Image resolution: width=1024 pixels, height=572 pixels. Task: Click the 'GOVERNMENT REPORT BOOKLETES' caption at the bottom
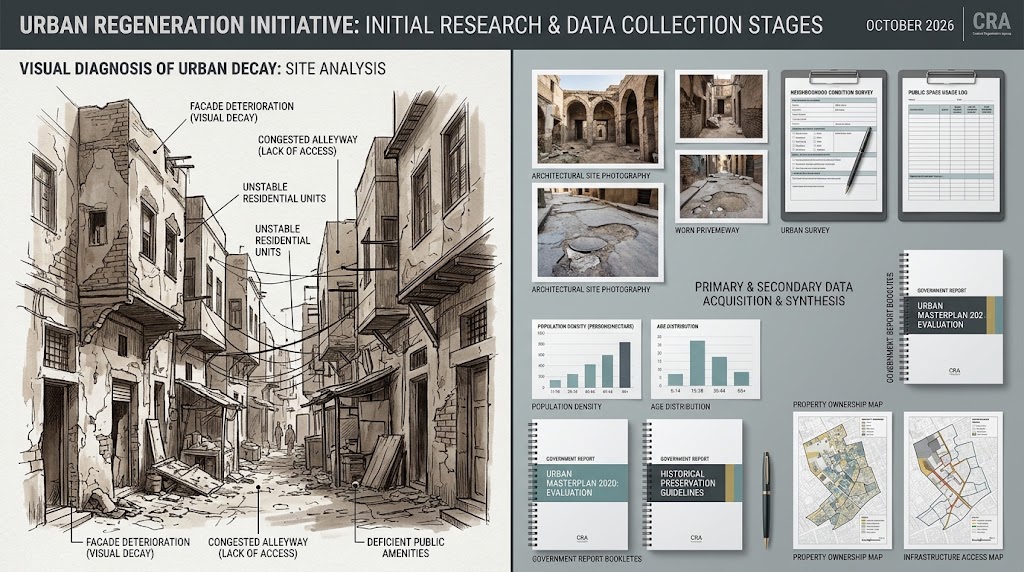point(586,559)
